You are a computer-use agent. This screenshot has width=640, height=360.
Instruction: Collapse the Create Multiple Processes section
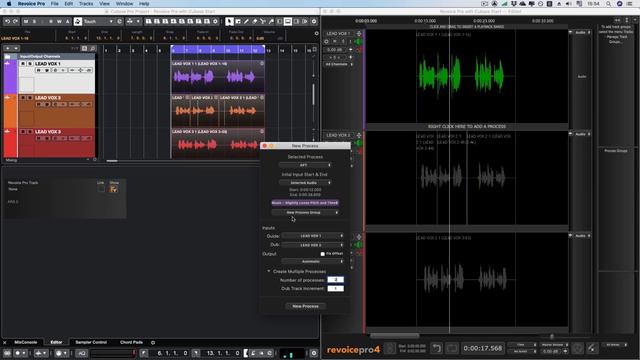coord(269,271)
